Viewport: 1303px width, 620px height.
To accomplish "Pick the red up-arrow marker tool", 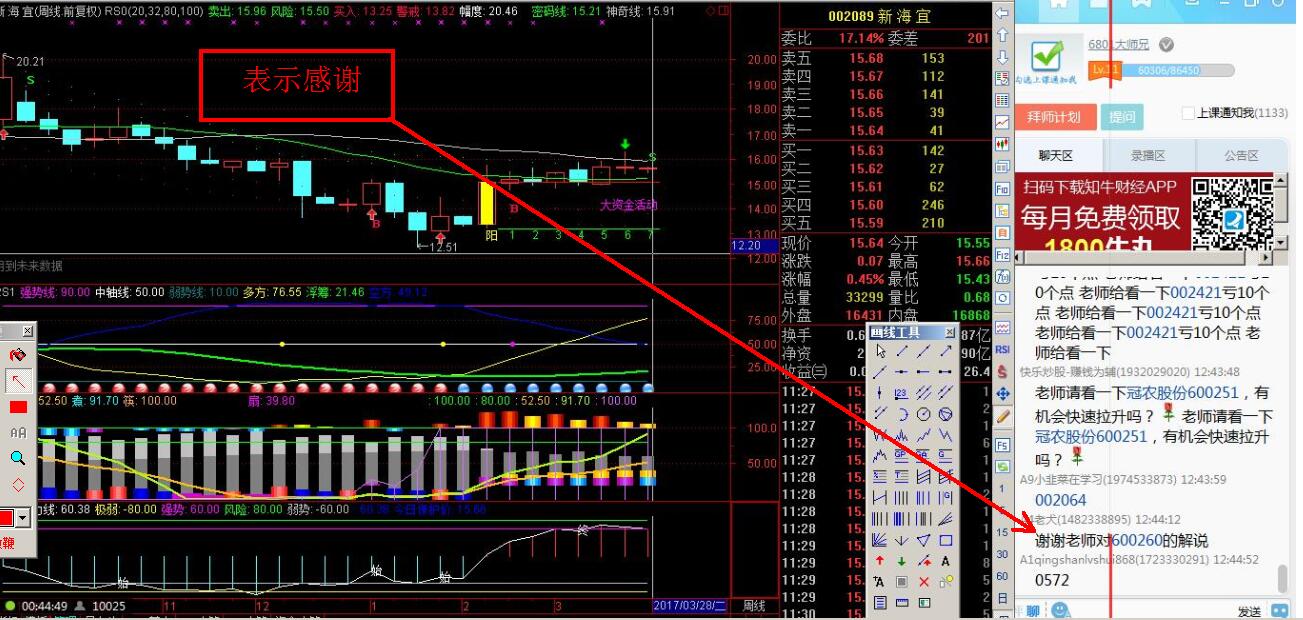I will (880, 561).
